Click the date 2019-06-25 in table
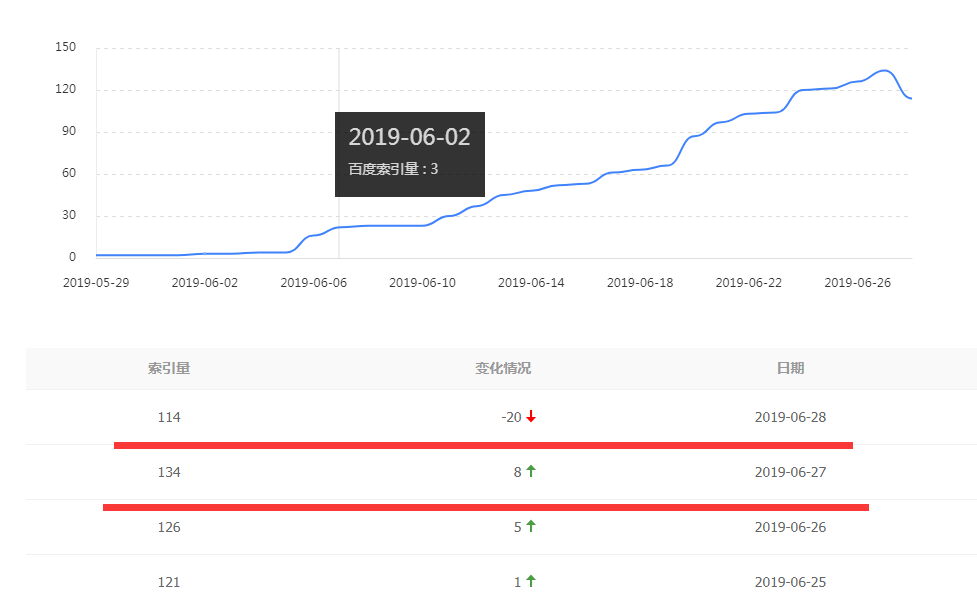Viewport: 977px width, 606px height. pyautogui.click(x=790, y=582)
